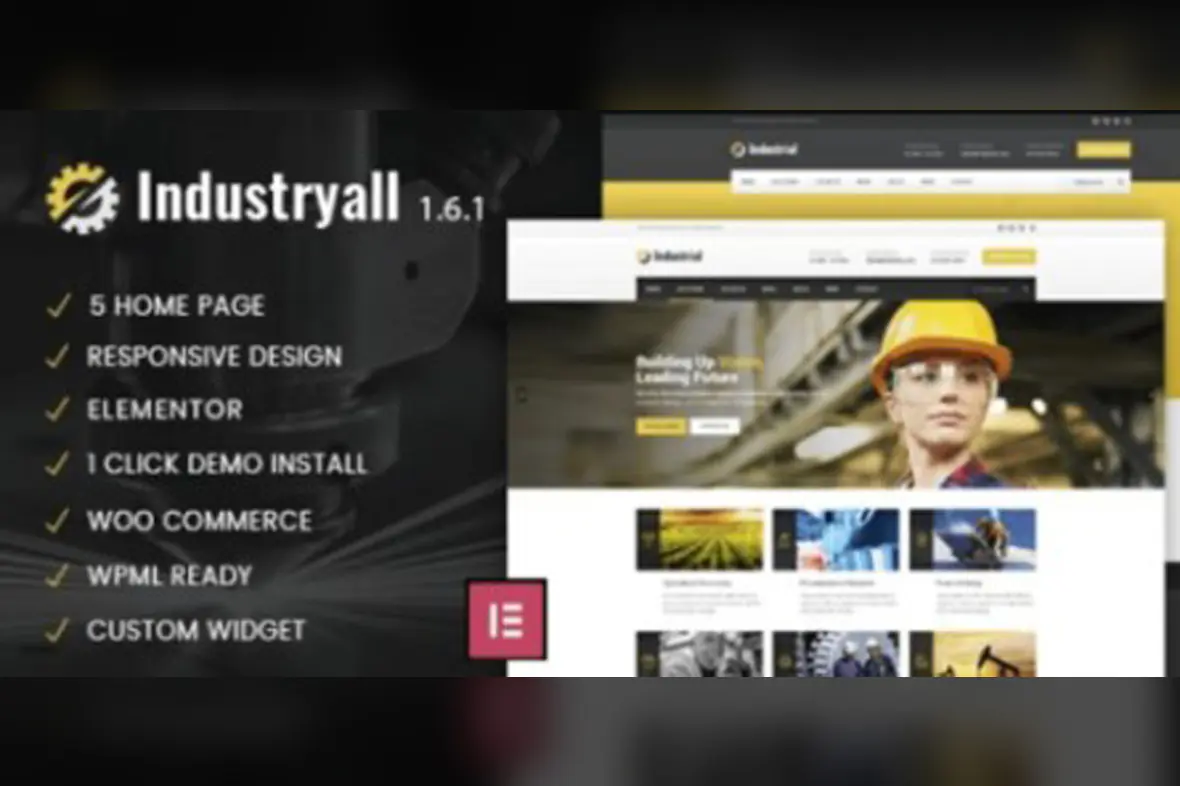Viewport: 1180px width, 786px height.
Task: Select the "WPML READY" feature text
Action: [169, 575]
